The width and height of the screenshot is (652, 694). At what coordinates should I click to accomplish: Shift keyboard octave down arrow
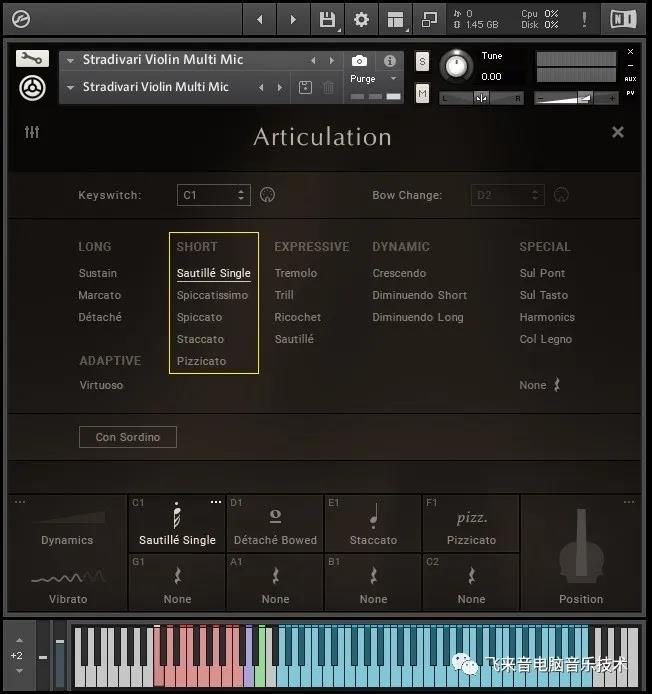point(19,671)
